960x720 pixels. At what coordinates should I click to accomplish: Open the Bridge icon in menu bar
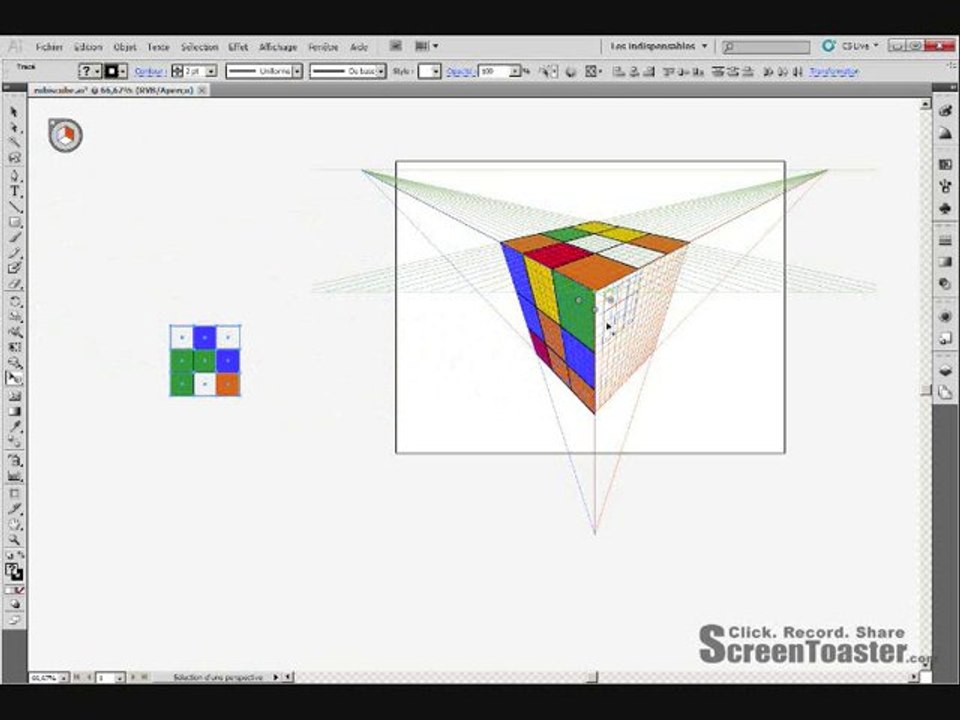(396, 46)
